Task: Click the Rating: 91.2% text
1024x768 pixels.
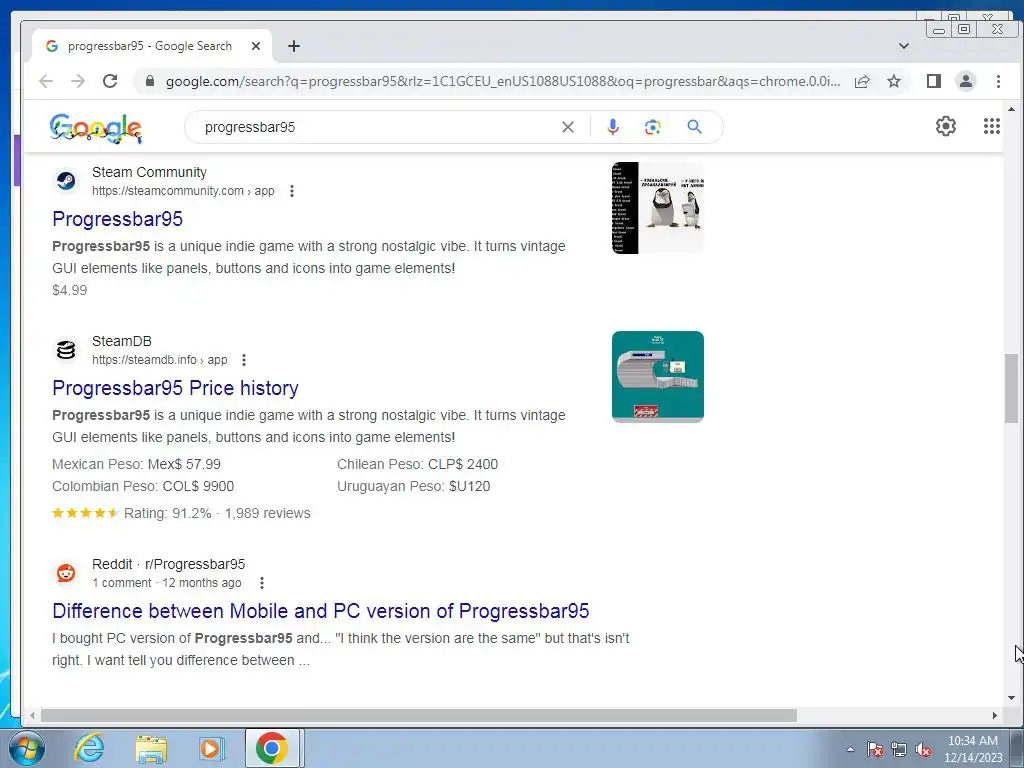Action: 168,513
